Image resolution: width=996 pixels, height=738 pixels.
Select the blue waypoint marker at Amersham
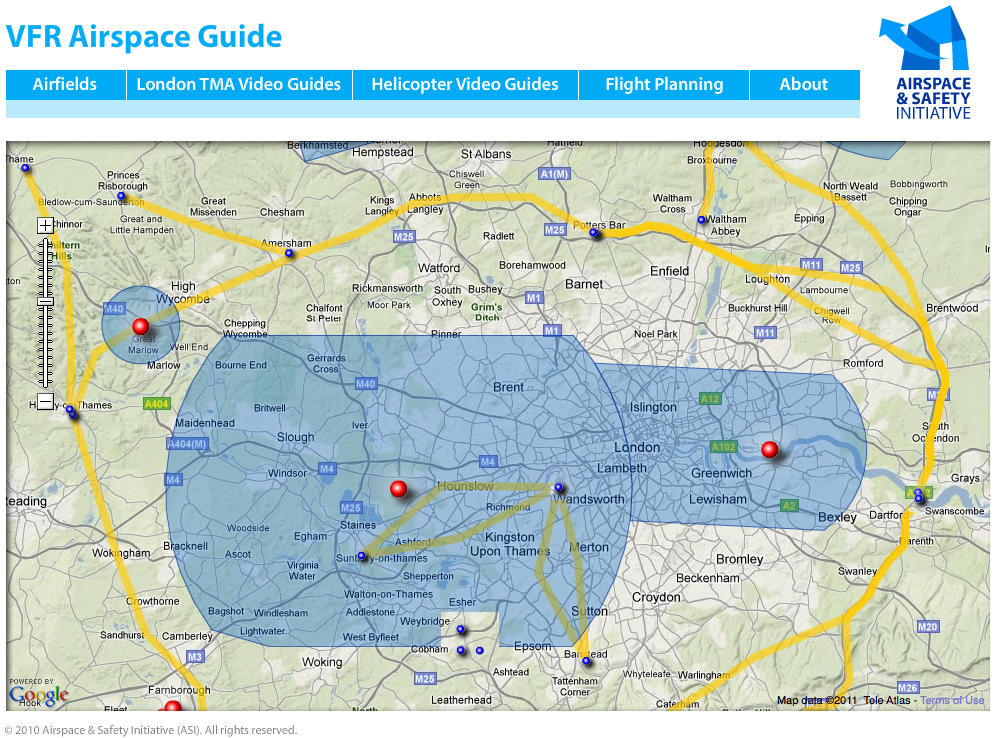pos(289,253)
